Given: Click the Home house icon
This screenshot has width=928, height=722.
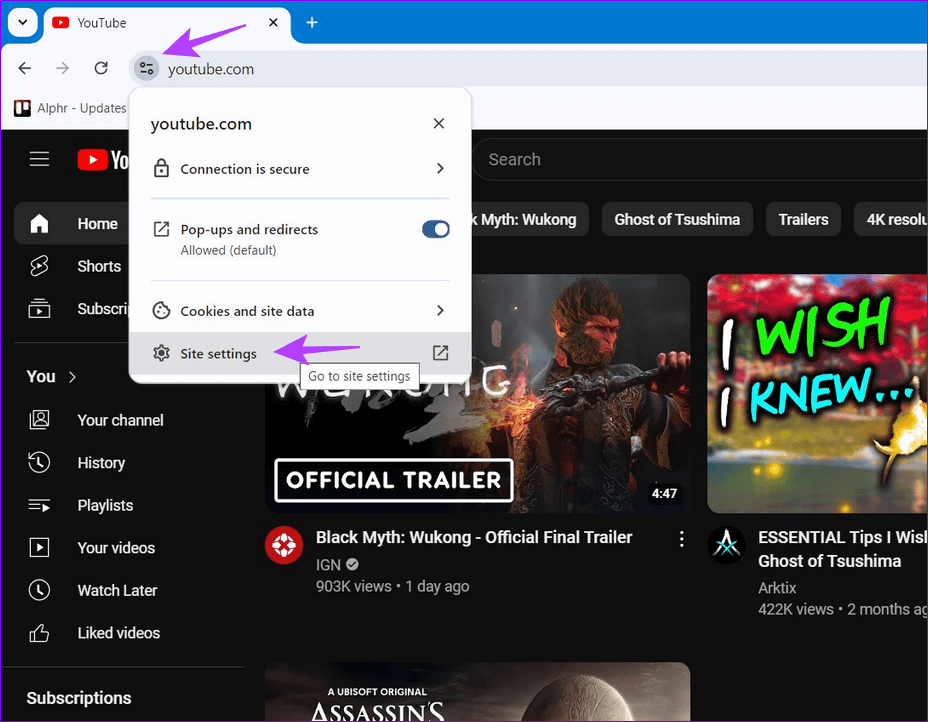Looking at the screenshot, I should (x=39, y=223).
